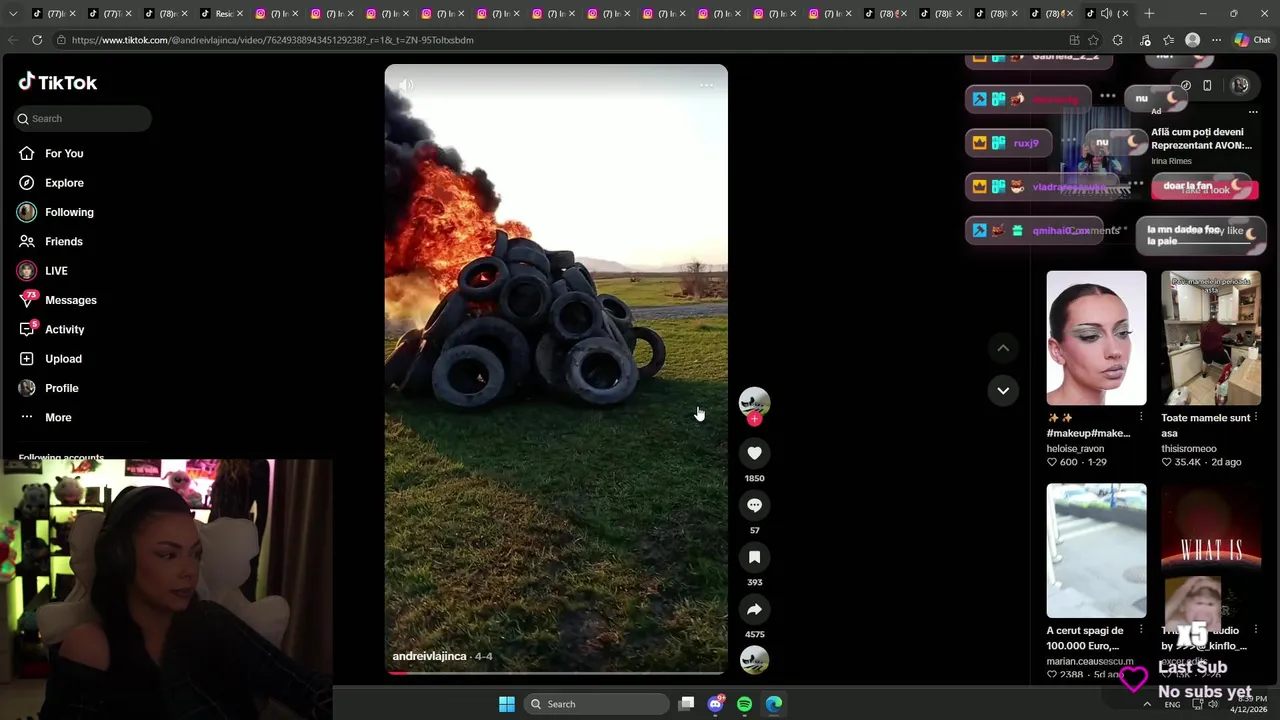Screen dimensions: 1280x720
Task: Open the heloise_ravon makeup video thumbnail
Action: click(x=1096, y=338)
